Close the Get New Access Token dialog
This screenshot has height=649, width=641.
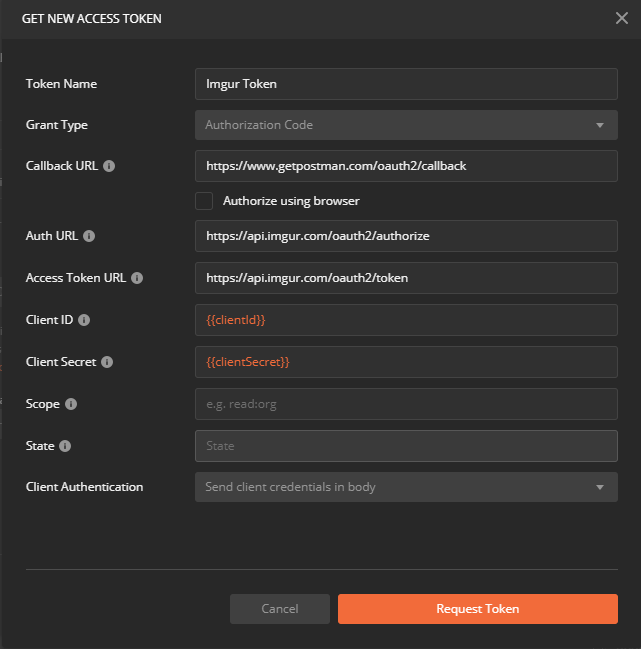(622, 18)
